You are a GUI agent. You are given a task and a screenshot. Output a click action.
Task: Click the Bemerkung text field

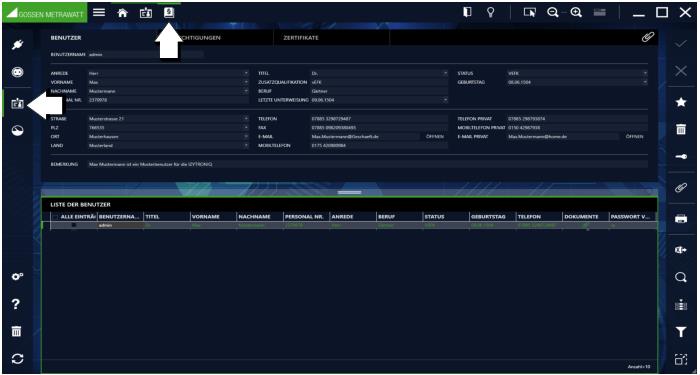[367, 164]
